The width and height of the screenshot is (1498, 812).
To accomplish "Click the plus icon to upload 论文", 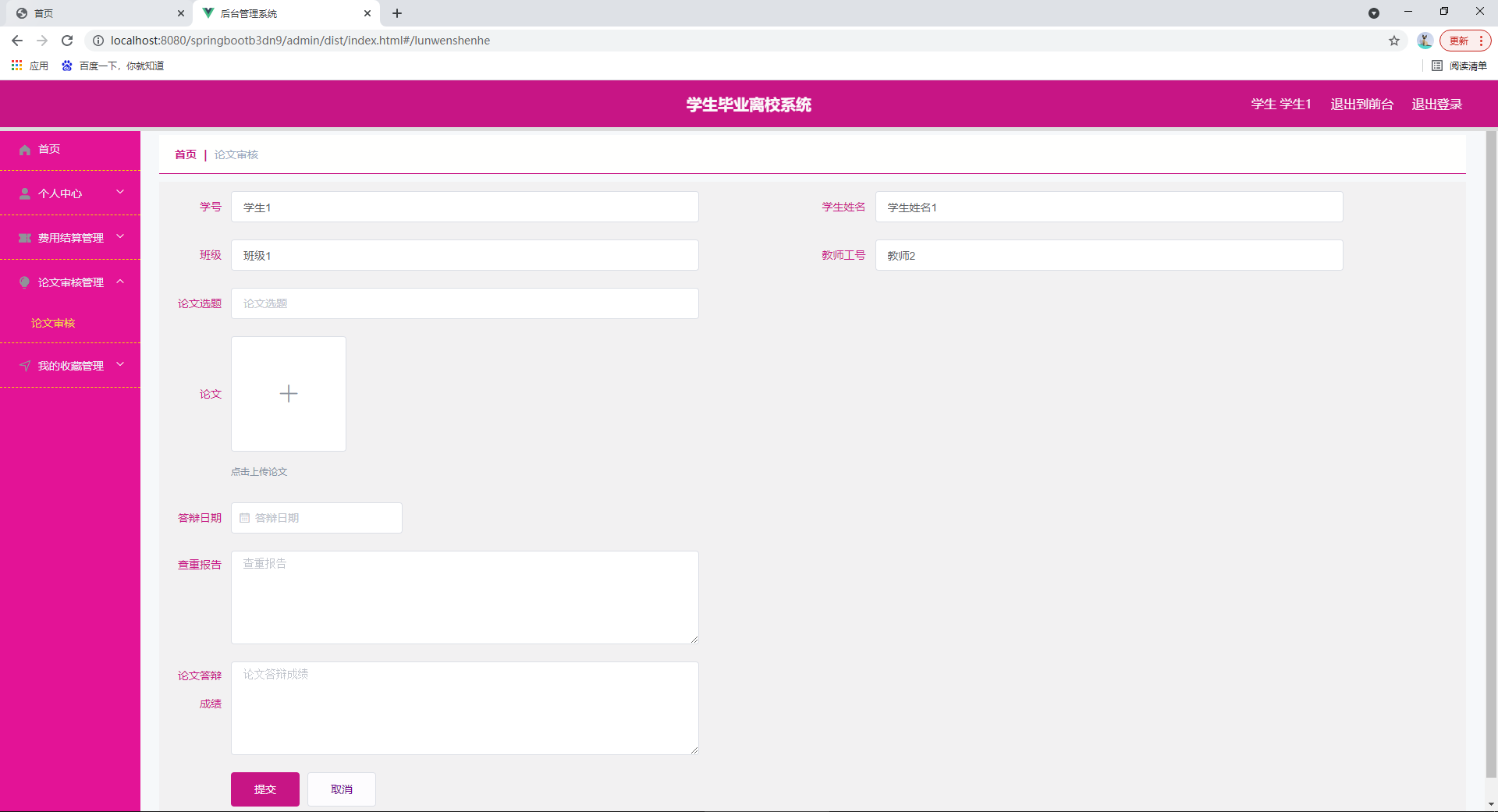I will [289, 394].
